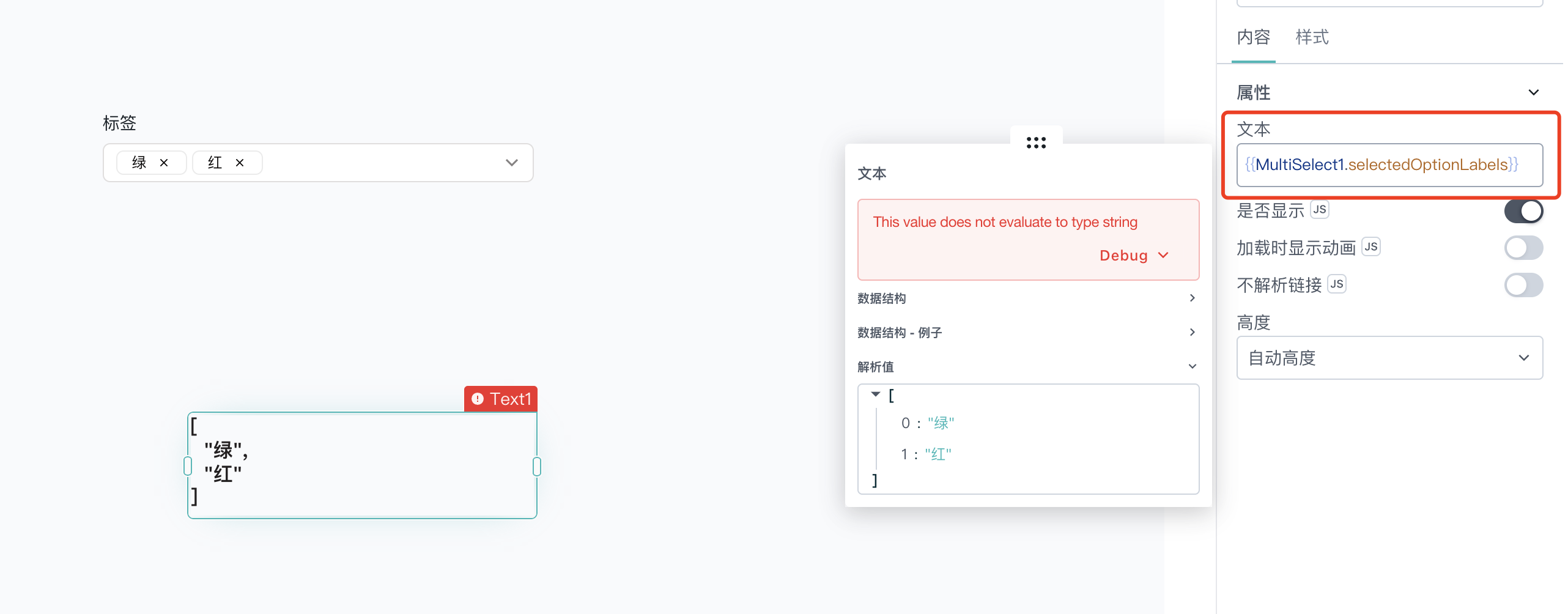The image size is (1568, 614).
Task: Toggle JS mode for 不解析链接
Action: tap(1337, 284)
